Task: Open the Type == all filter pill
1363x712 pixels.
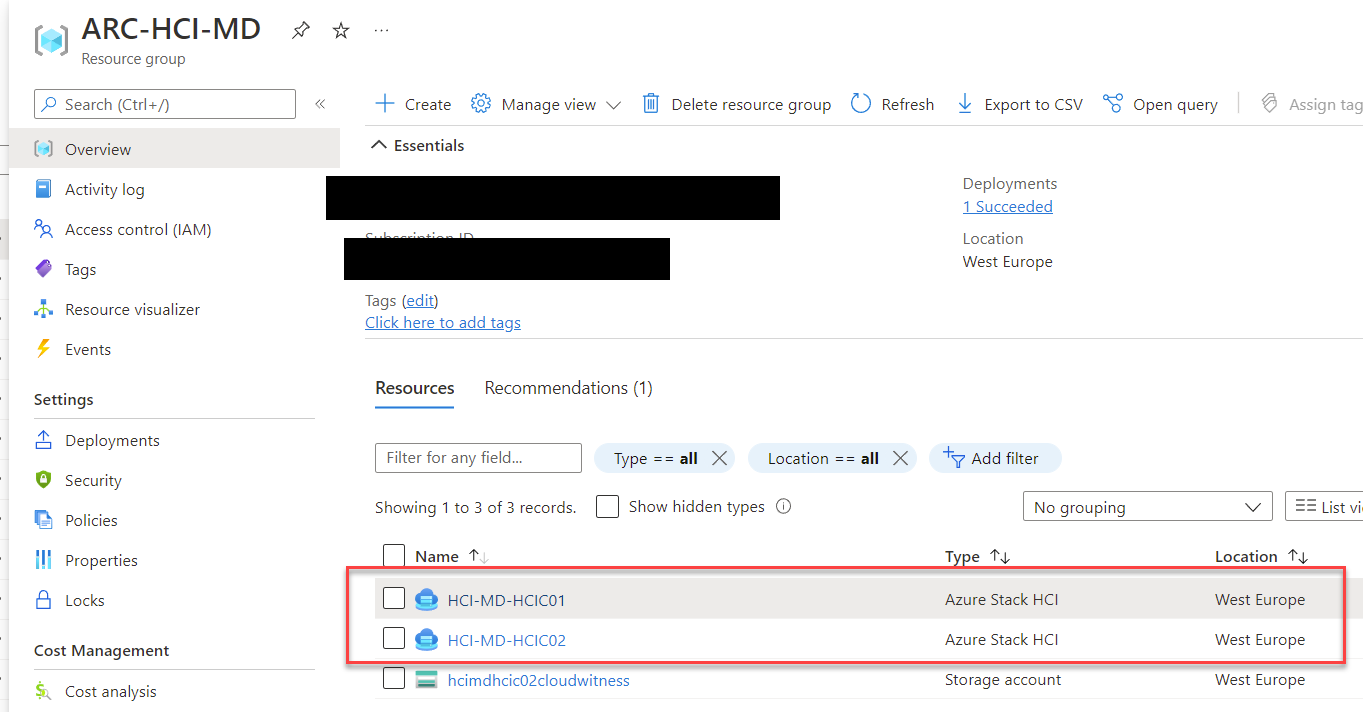Action: pos(655,458)
